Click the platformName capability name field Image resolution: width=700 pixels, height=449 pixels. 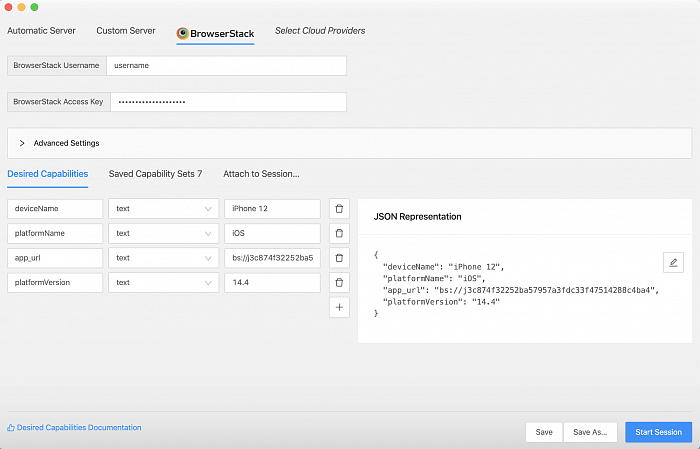(x=55, y=233)
